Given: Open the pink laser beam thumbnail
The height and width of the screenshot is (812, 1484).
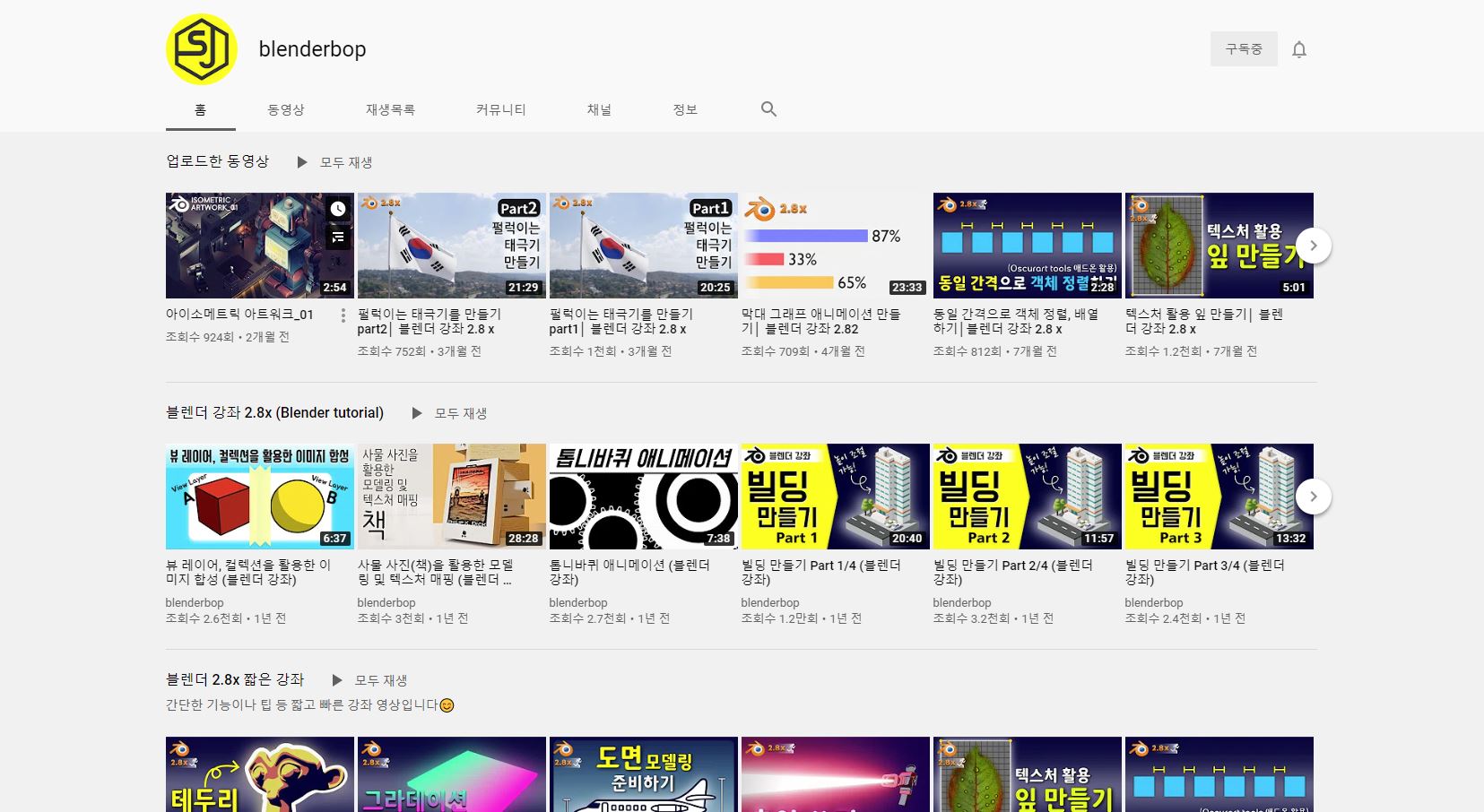Looking at the screenshot, I should (x=836, y=774).
